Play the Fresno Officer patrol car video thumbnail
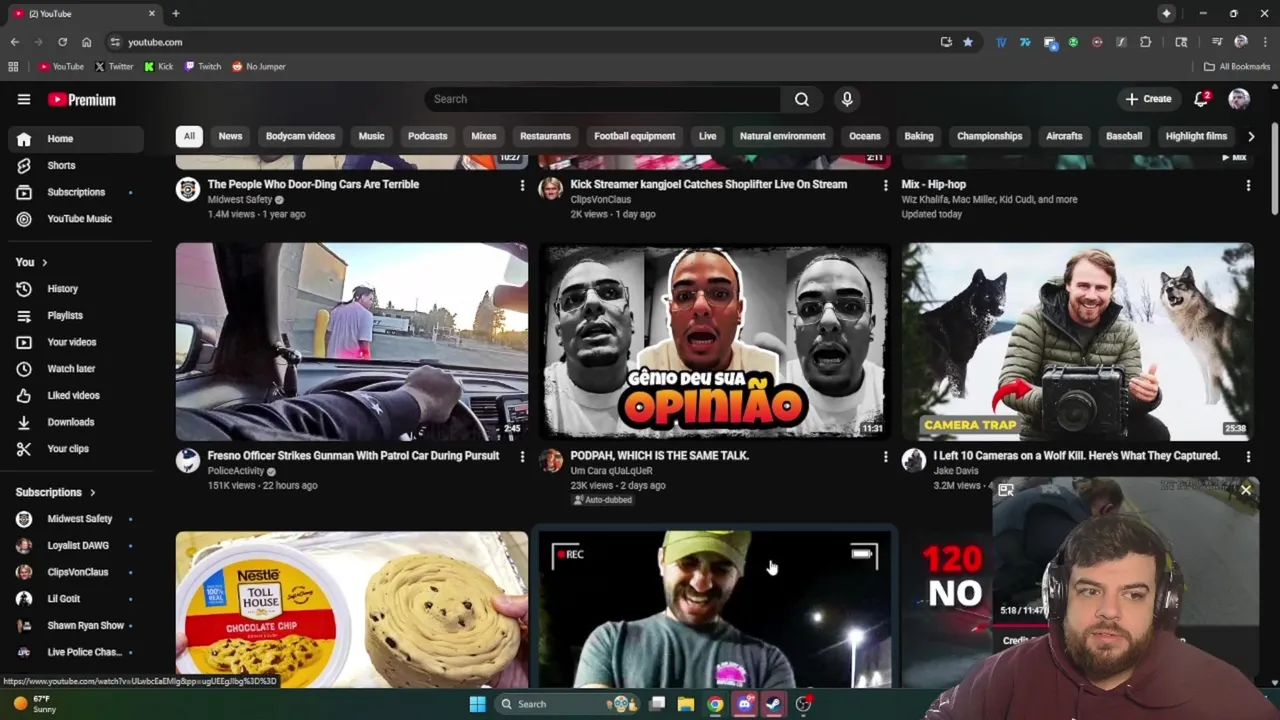The width and height of the screenshot is (1280, 720). (x=352, y=341)
